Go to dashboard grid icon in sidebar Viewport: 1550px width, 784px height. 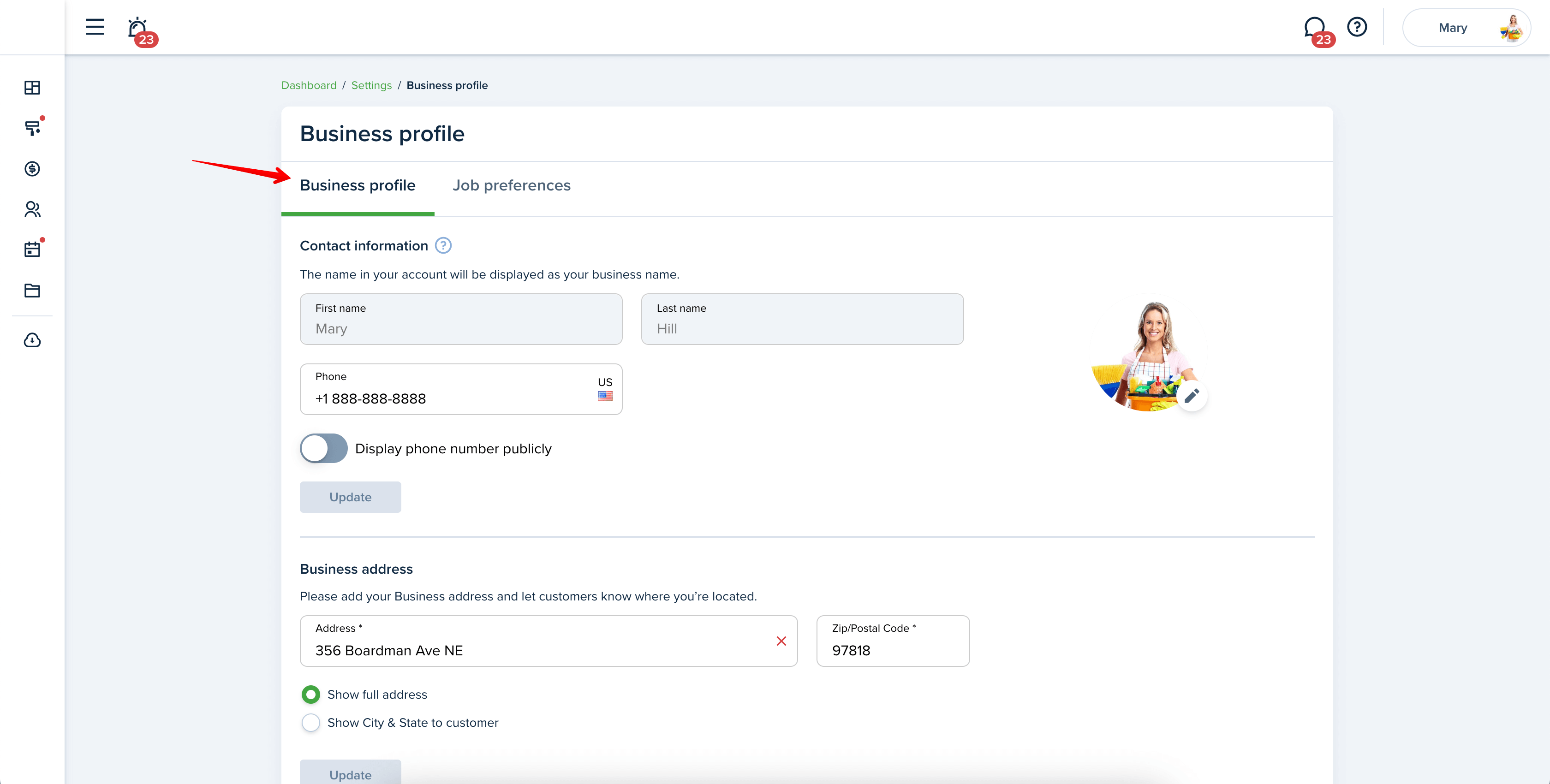click(x=32, y=88)
